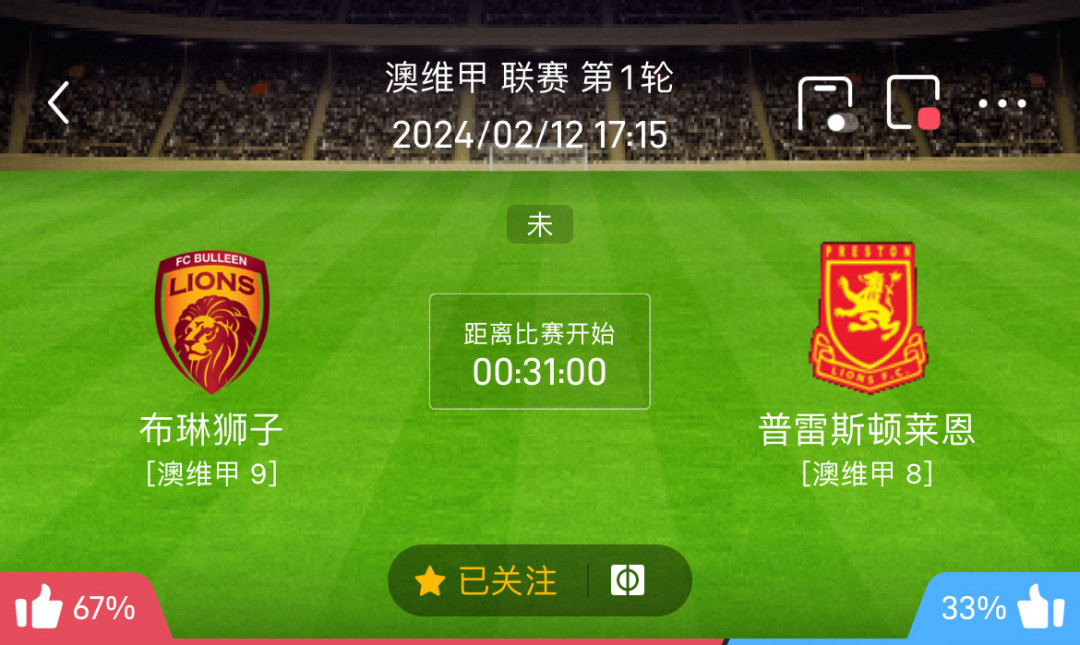Toggle the 已关注 followed button
Screen dimensions: 1080x645
point(486,581)
